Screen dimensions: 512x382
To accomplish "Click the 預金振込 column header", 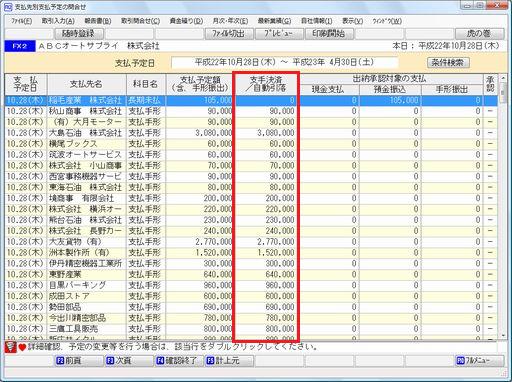I will coord(390,89).
